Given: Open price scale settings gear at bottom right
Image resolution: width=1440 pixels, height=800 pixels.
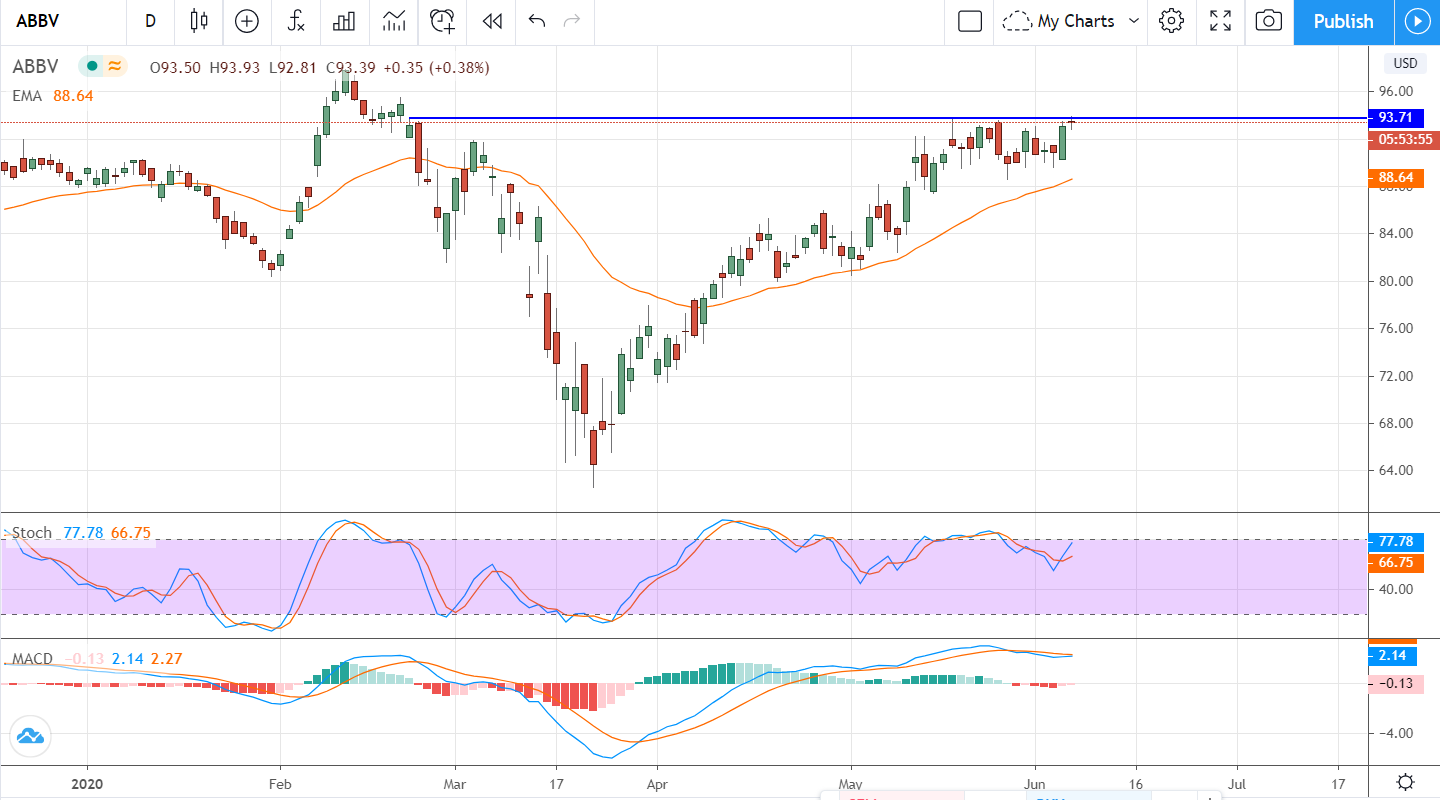Looking at the screenshot, I should point(1405,782).
